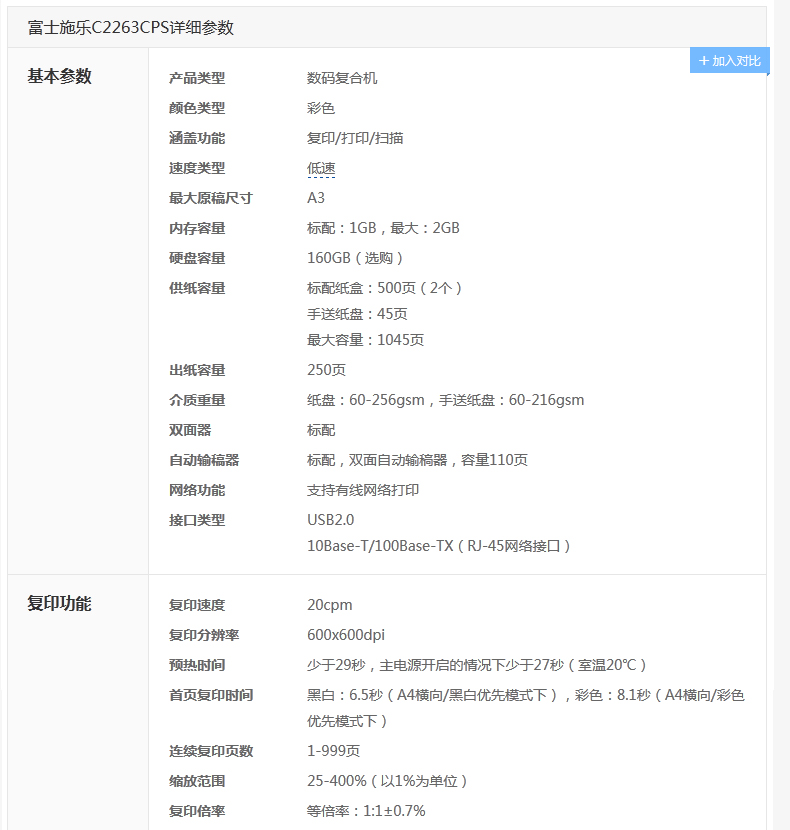Click the 复印分辨率 label
This screenshot has height=830, width=790.
[204, 635]
